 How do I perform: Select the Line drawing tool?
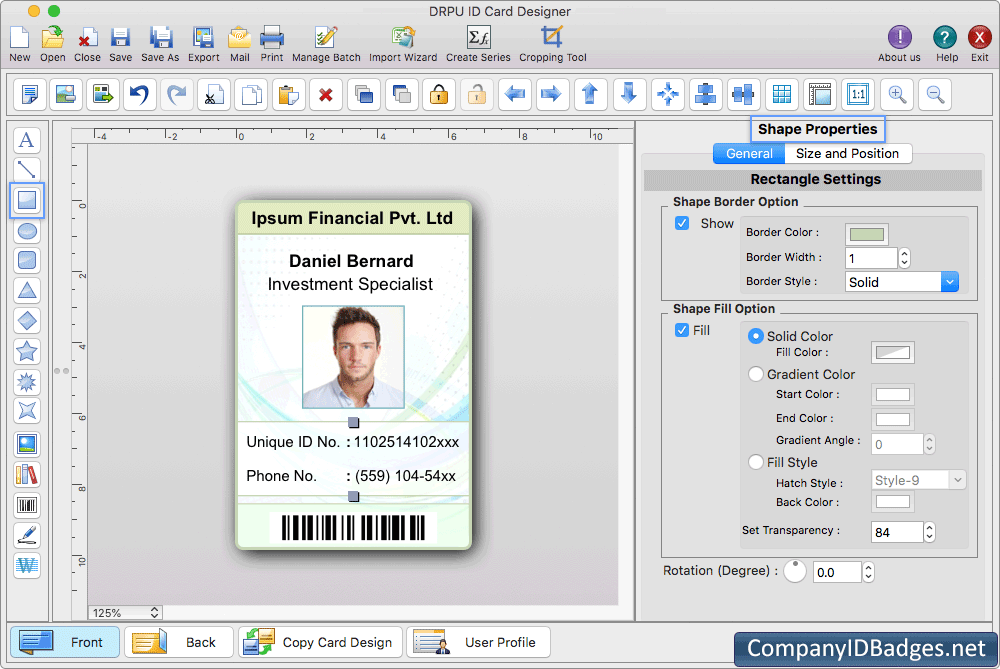27,170
